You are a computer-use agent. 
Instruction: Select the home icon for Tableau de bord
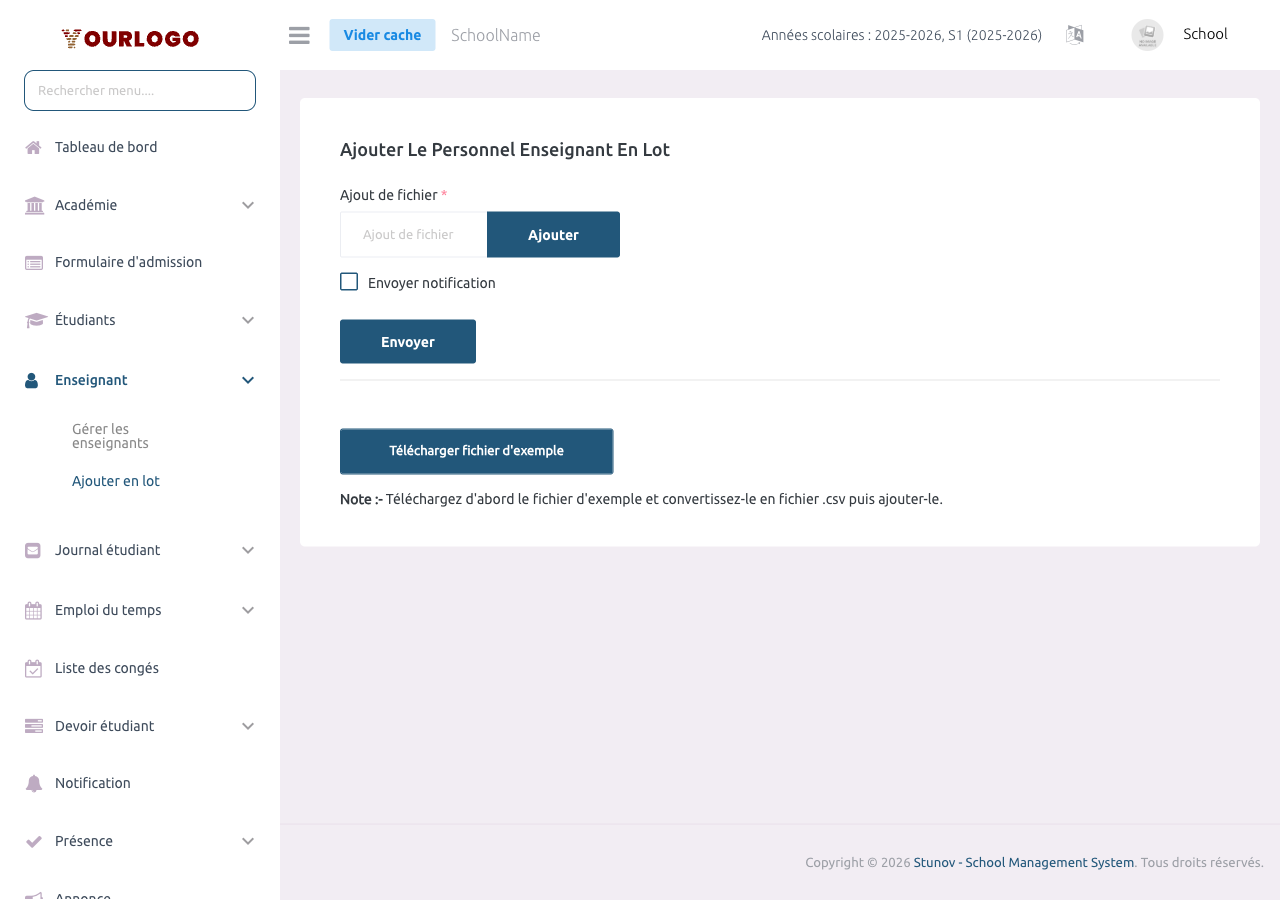point(33,146)
